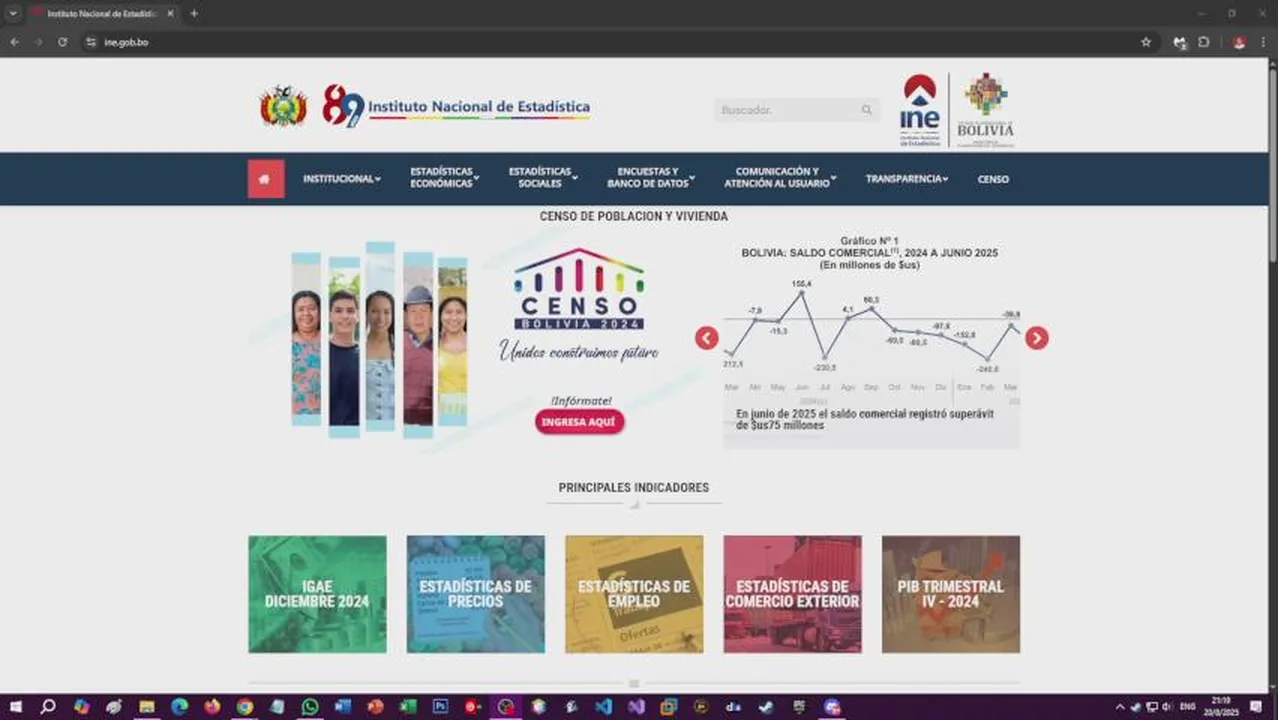Click the INE logo at top right

click(x=920, y=110)
